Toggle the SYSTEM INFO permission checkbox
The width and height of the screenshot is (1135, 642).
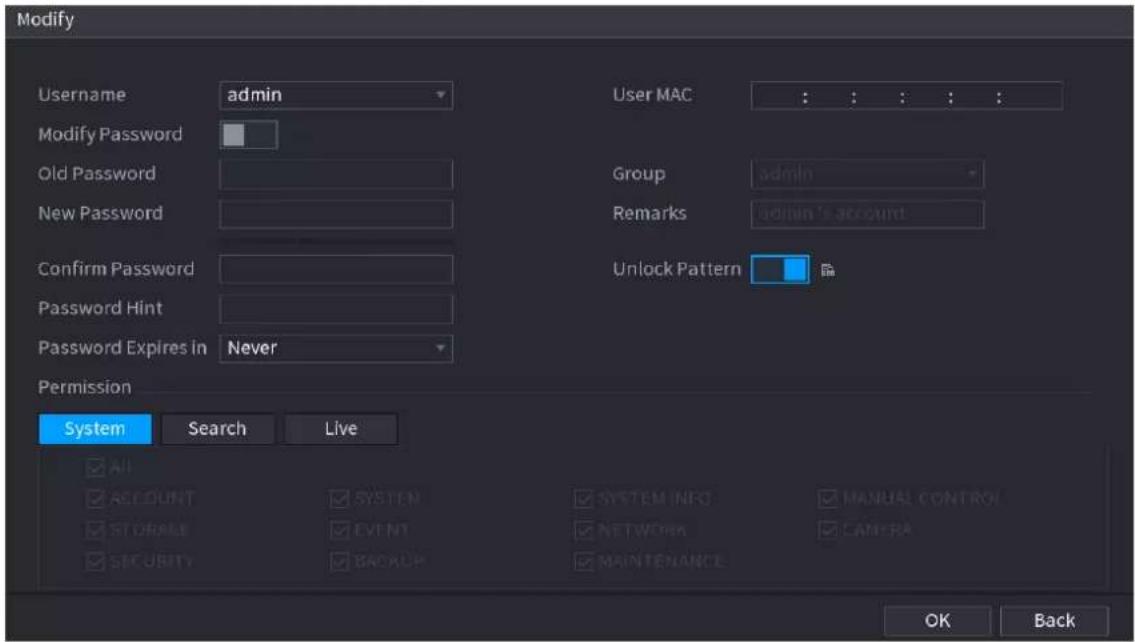coord(583,499)
